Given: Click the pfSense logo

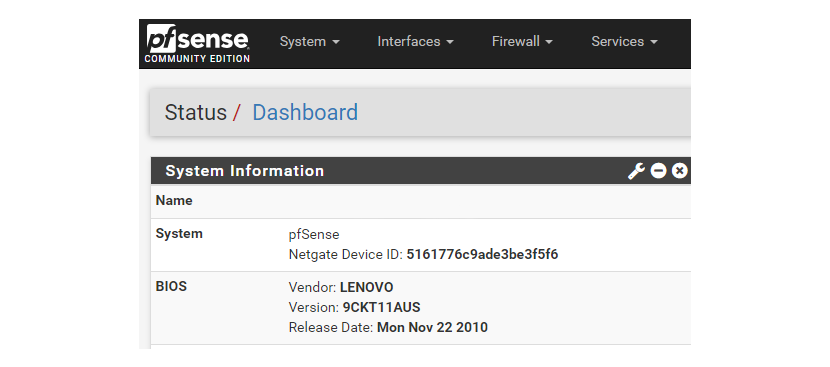Looking at the screenshot, I should click(197, 44).
